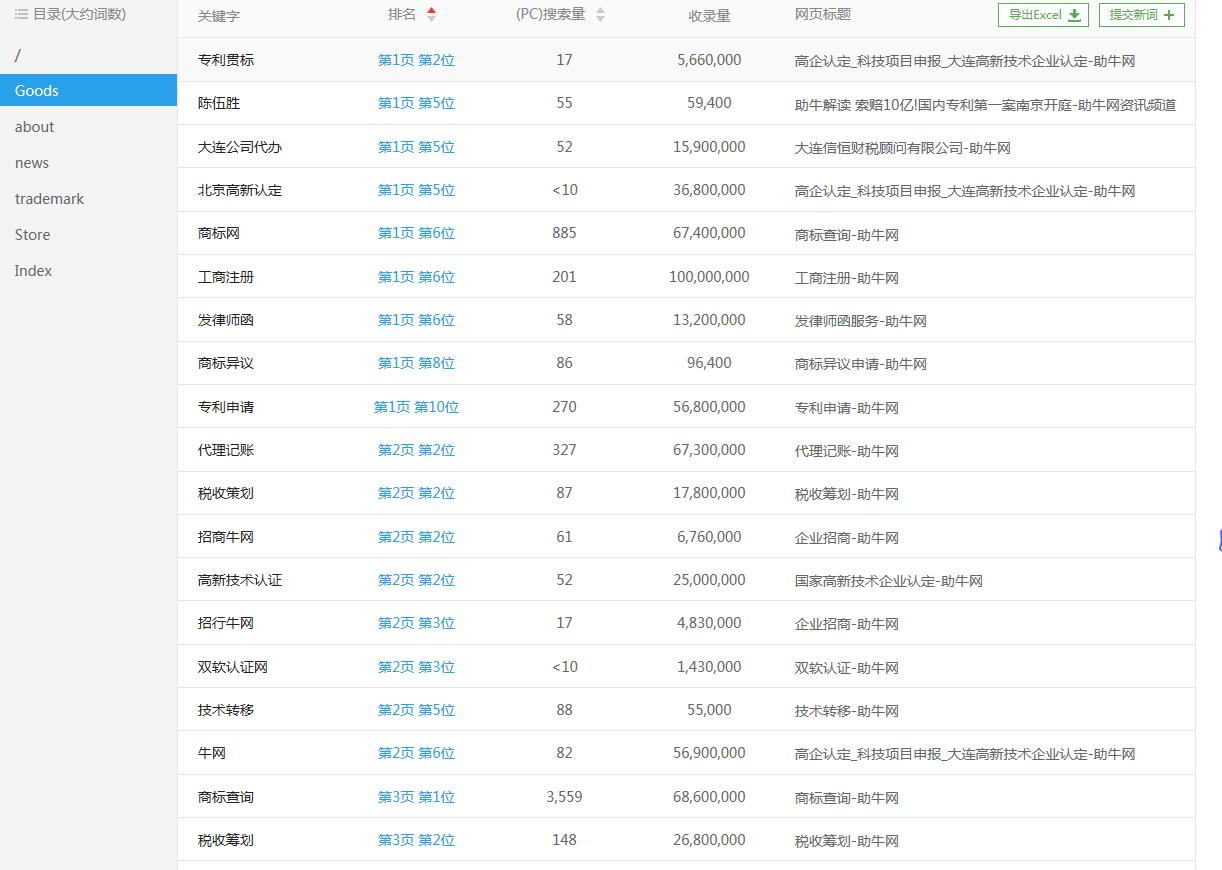
Task: Open 第2页 第5位 link for 技术转移
Action: pos(416,710)
